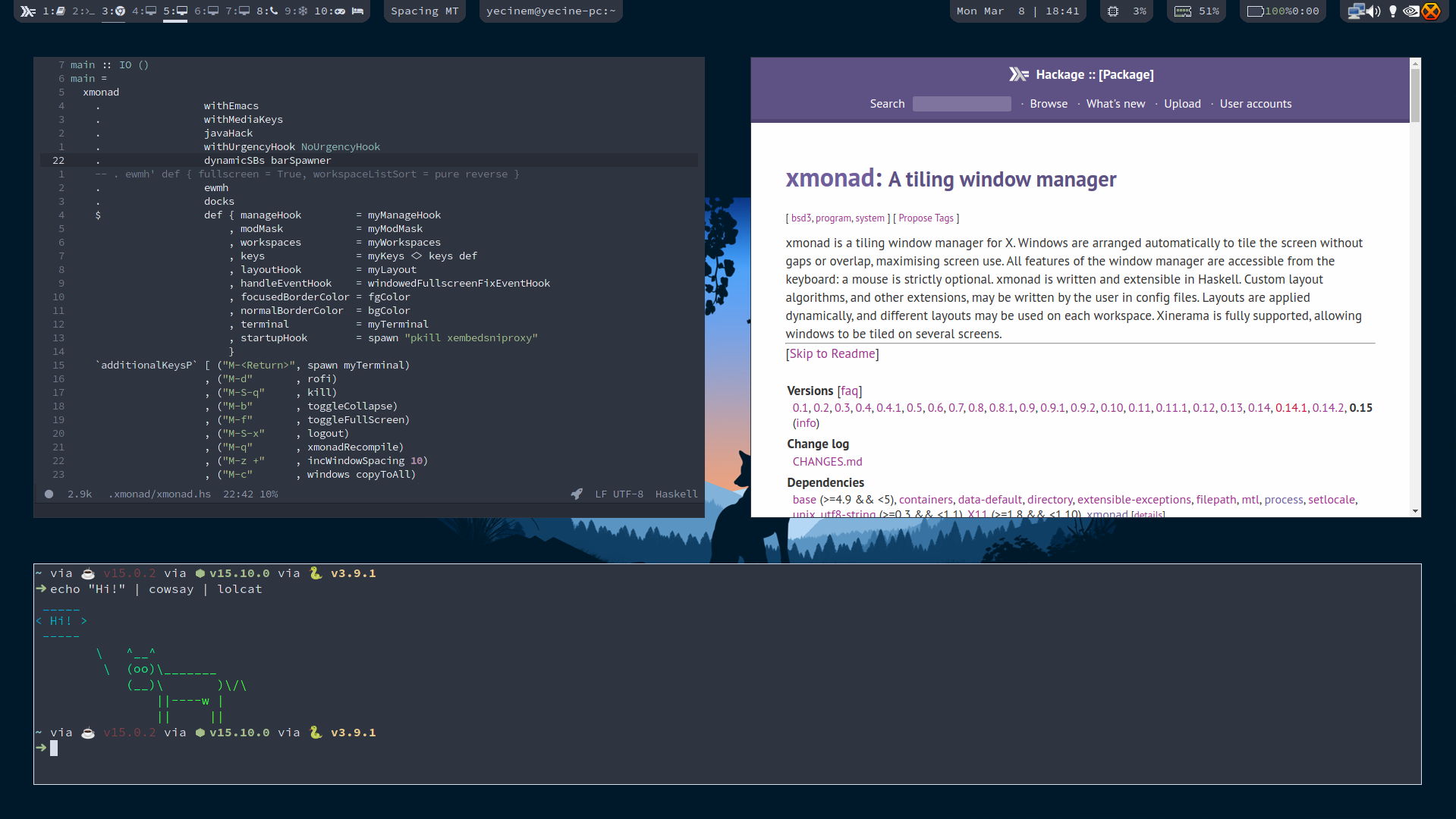1456x819 pixels.
Task: Open What's new on Hackage
Action: tap(1115, 103)
